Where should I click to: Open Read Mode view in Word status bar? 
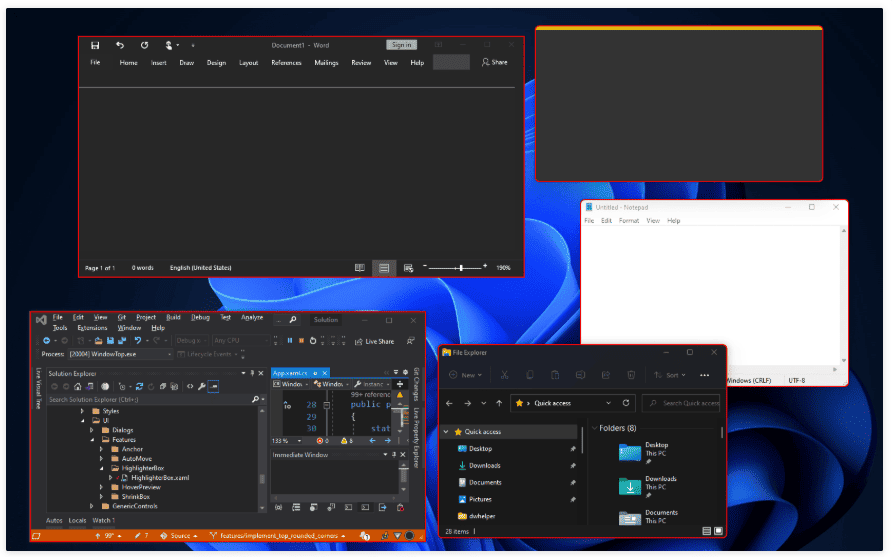[x=360, y=268]
